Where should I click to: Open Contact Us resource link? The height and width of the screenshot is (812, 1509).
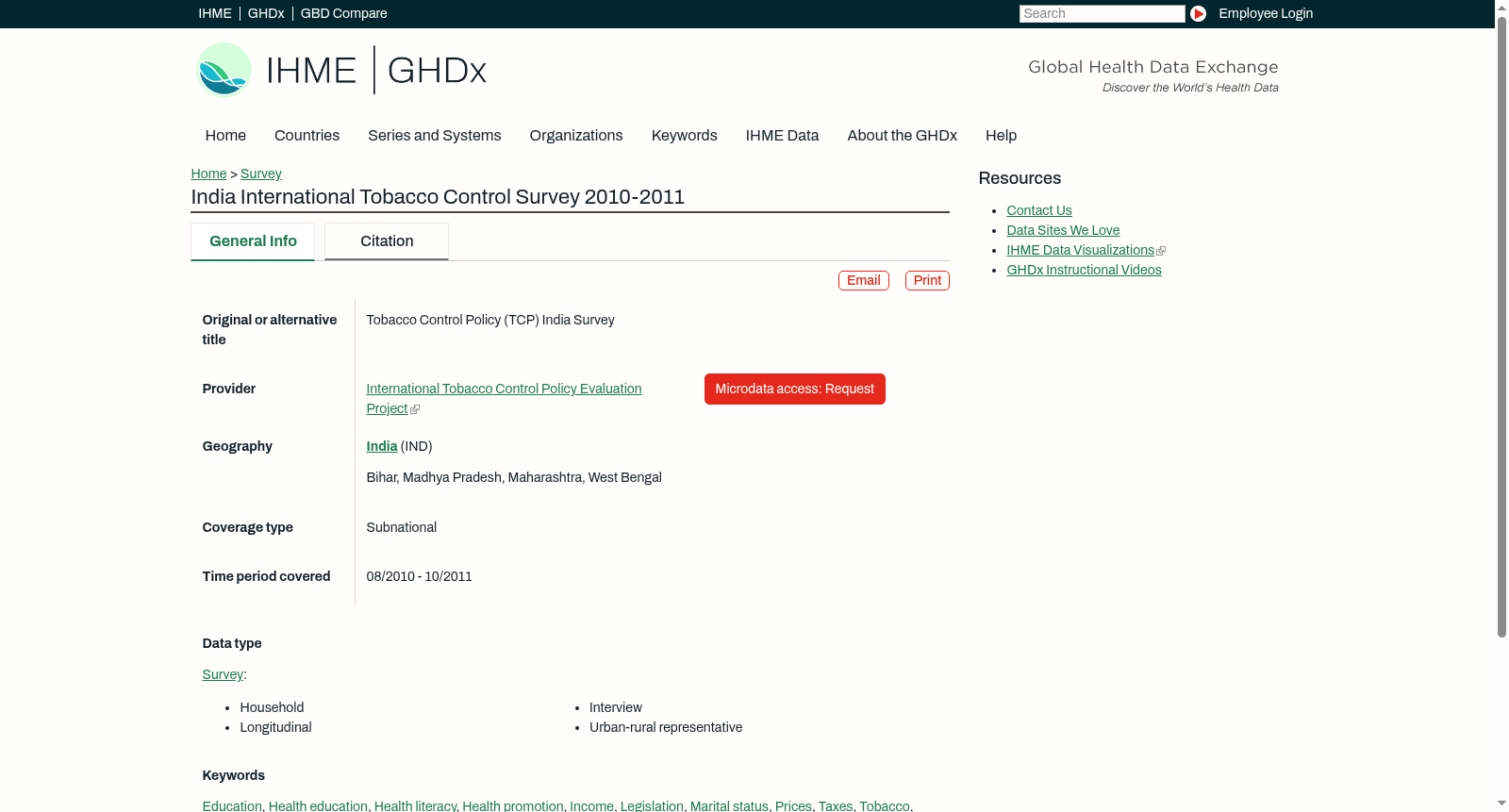[1039, 210]
